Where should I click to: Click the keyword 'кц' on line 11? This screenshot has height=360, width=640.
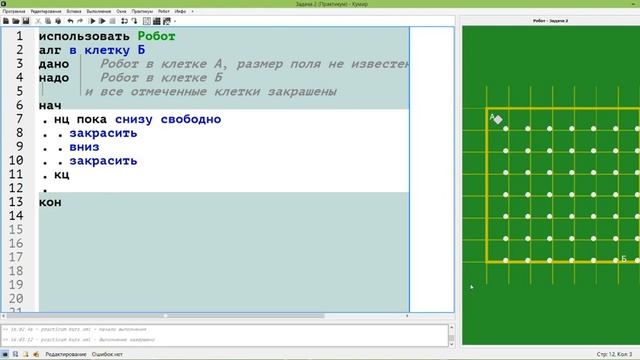click(62, 175)
